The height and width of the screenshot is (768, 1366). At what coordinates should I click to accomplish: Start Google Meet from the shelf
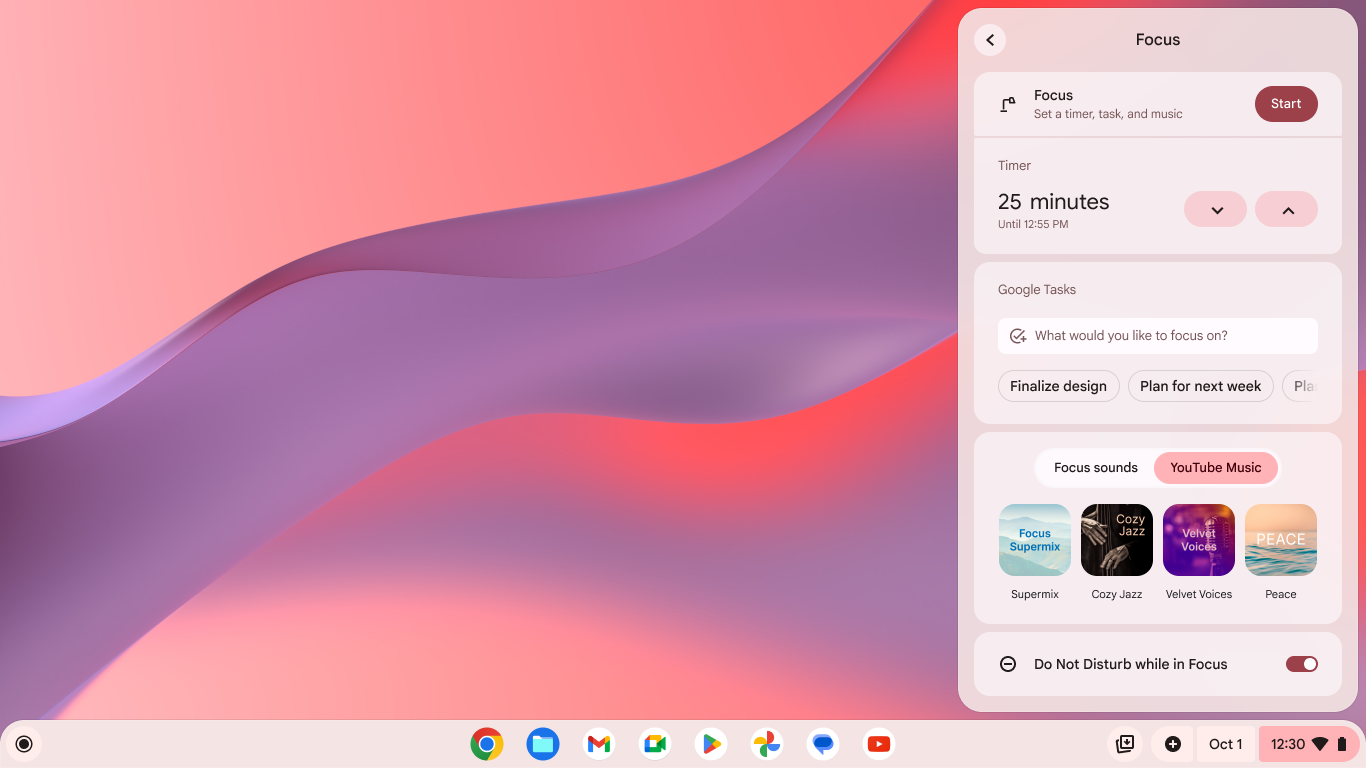tap(654, 744)
